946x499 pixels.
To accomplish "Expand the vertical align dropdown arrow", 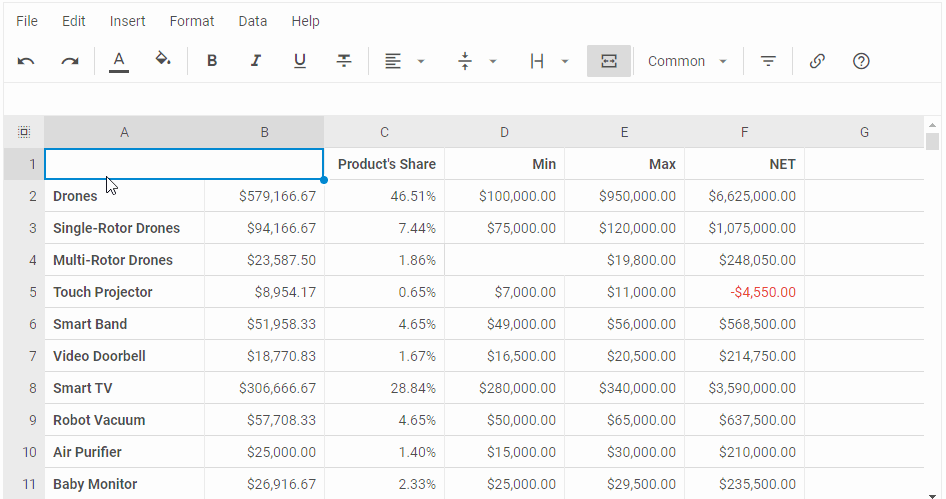I will 493,61.
